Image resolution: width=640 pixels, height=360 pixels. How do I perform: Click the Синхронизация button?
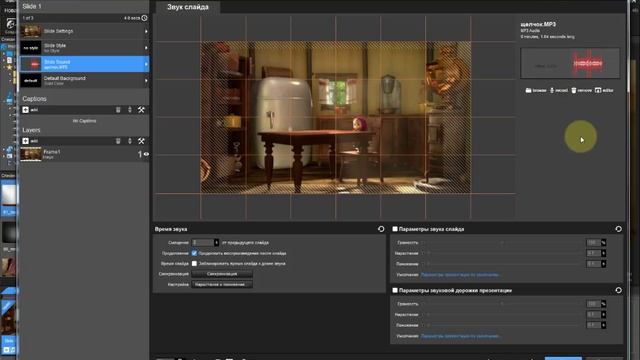coord(222,274)
